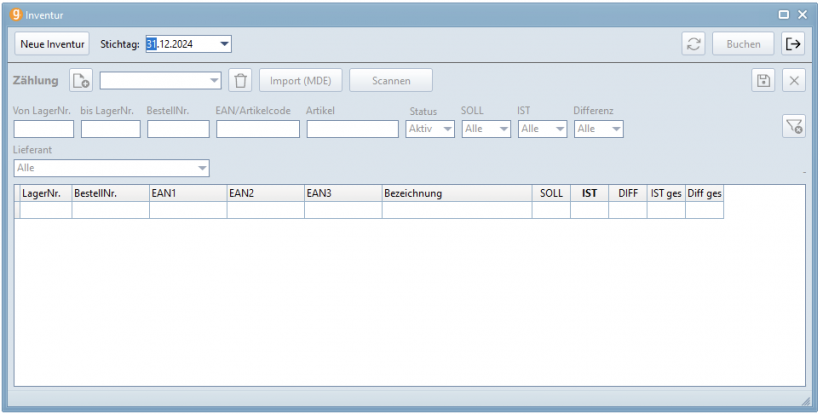The width and height of the screenshot is (820, 414).
Task: Open the Status dropdown showing Aktiv
Action: [x=447, y=129]
